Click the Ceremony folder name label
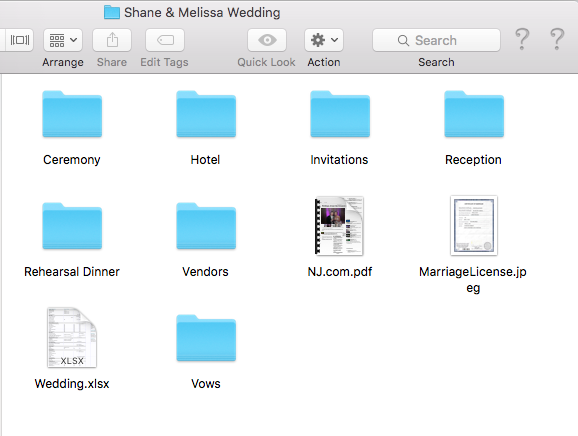578x436 pixels. point(72,160)
